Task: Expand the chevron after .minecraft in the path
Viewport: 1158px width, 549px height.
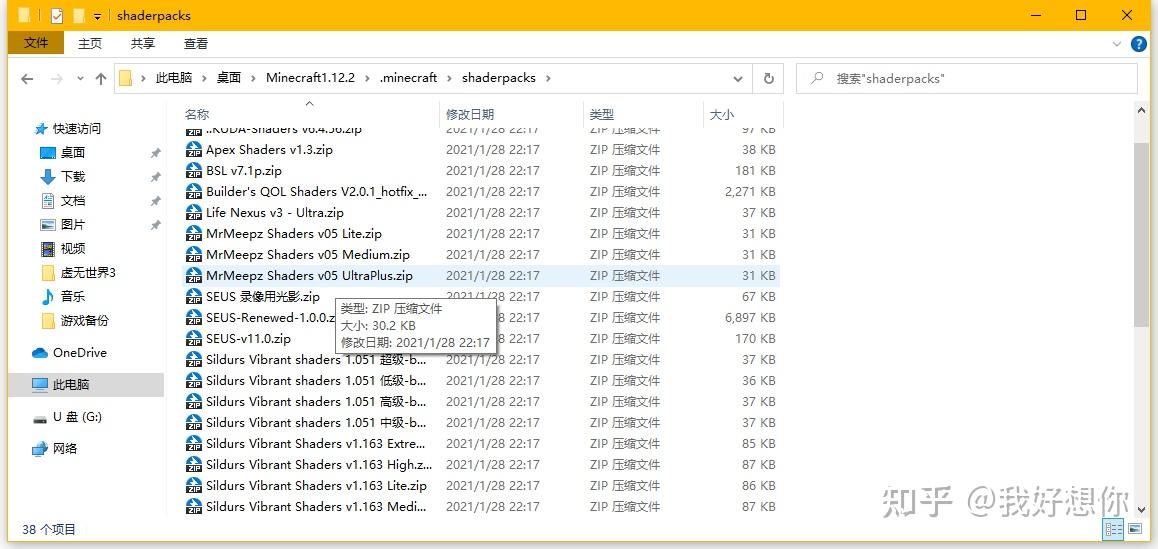Action: (449, 78)
